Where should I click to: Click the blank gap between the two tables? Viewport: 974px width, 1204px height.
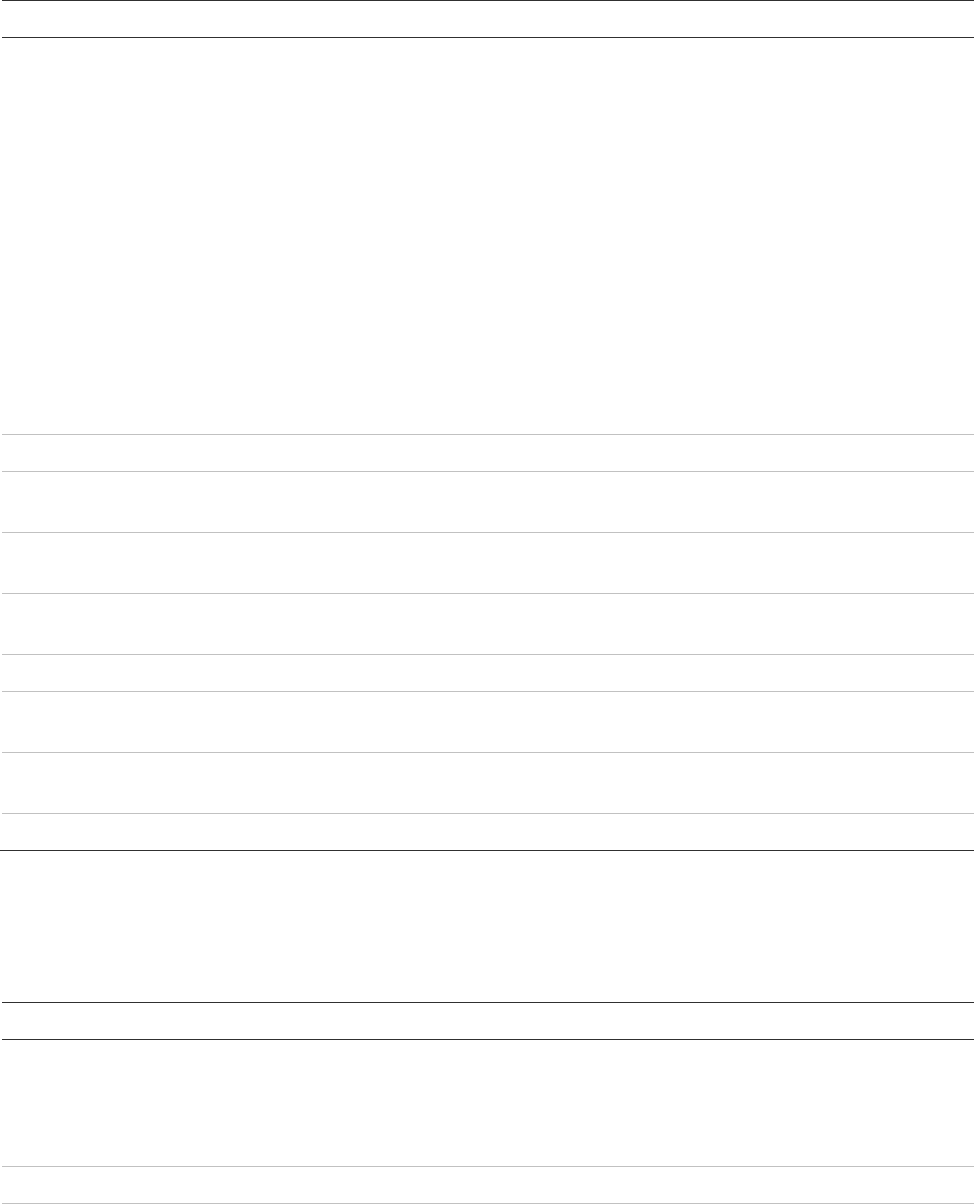(x=487, y=927)
